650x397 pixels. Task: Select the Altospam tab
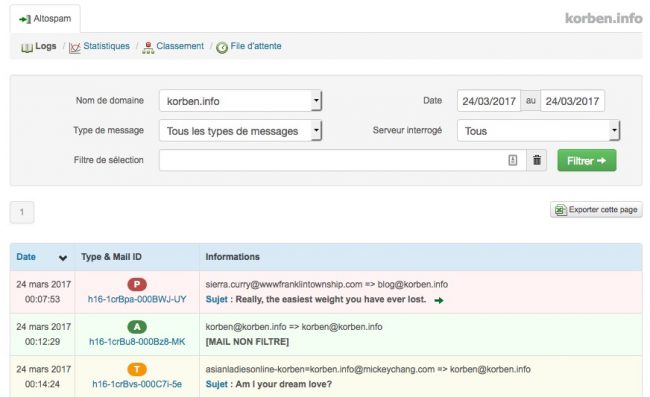tap(45, 19)
